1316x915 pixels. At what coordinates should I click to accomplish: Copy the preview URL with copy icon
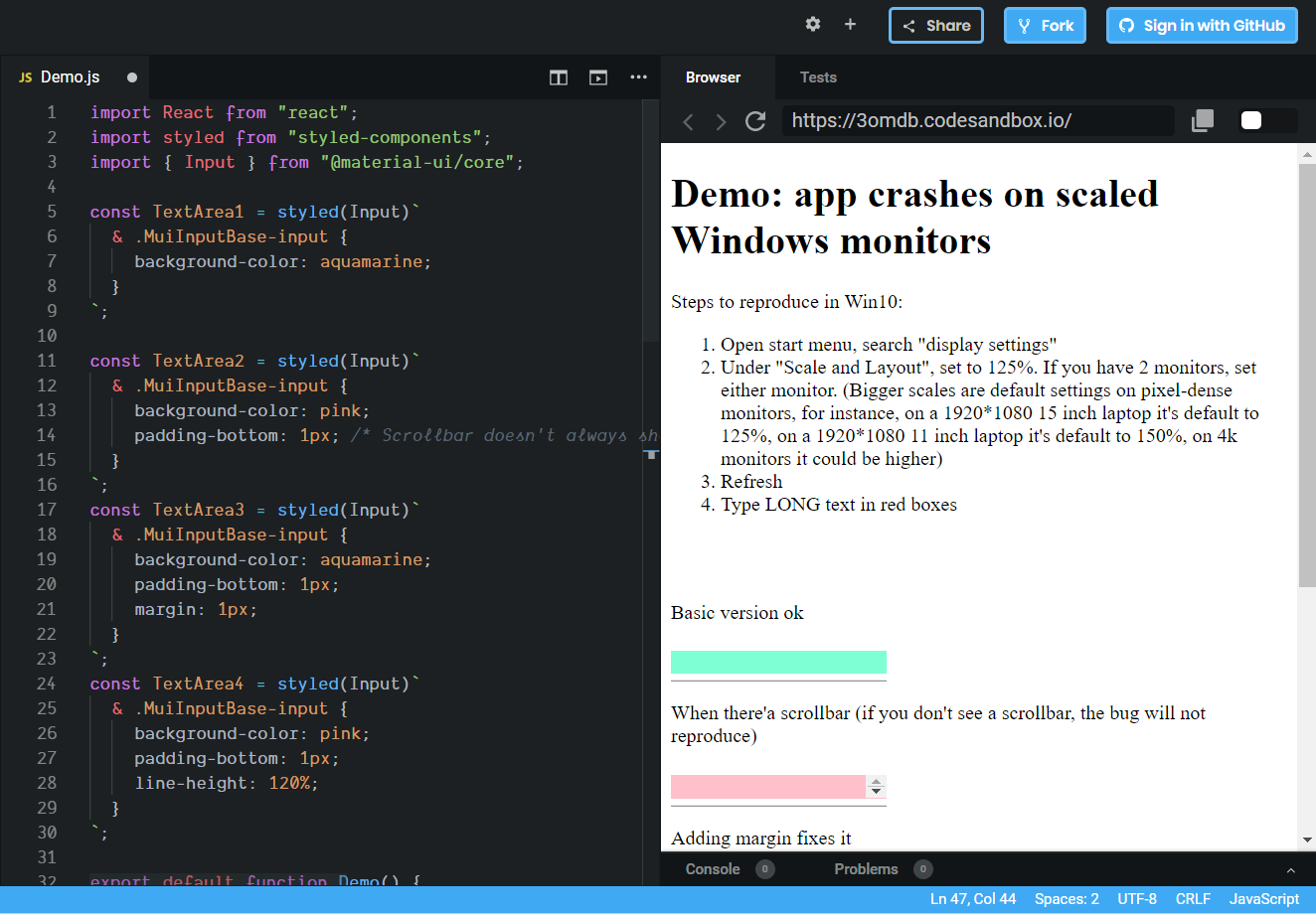[1202, 120]
